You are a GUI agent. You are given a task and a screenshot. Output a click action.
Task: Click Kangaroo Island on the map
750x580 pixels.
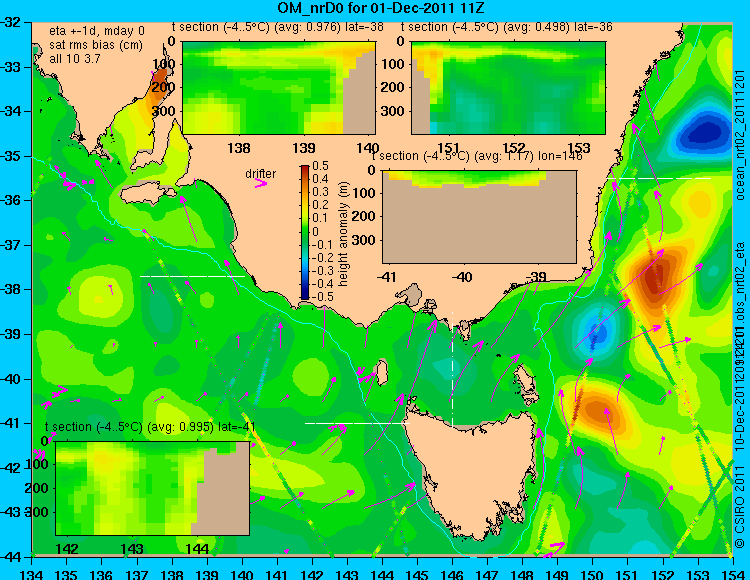point(149,195)
